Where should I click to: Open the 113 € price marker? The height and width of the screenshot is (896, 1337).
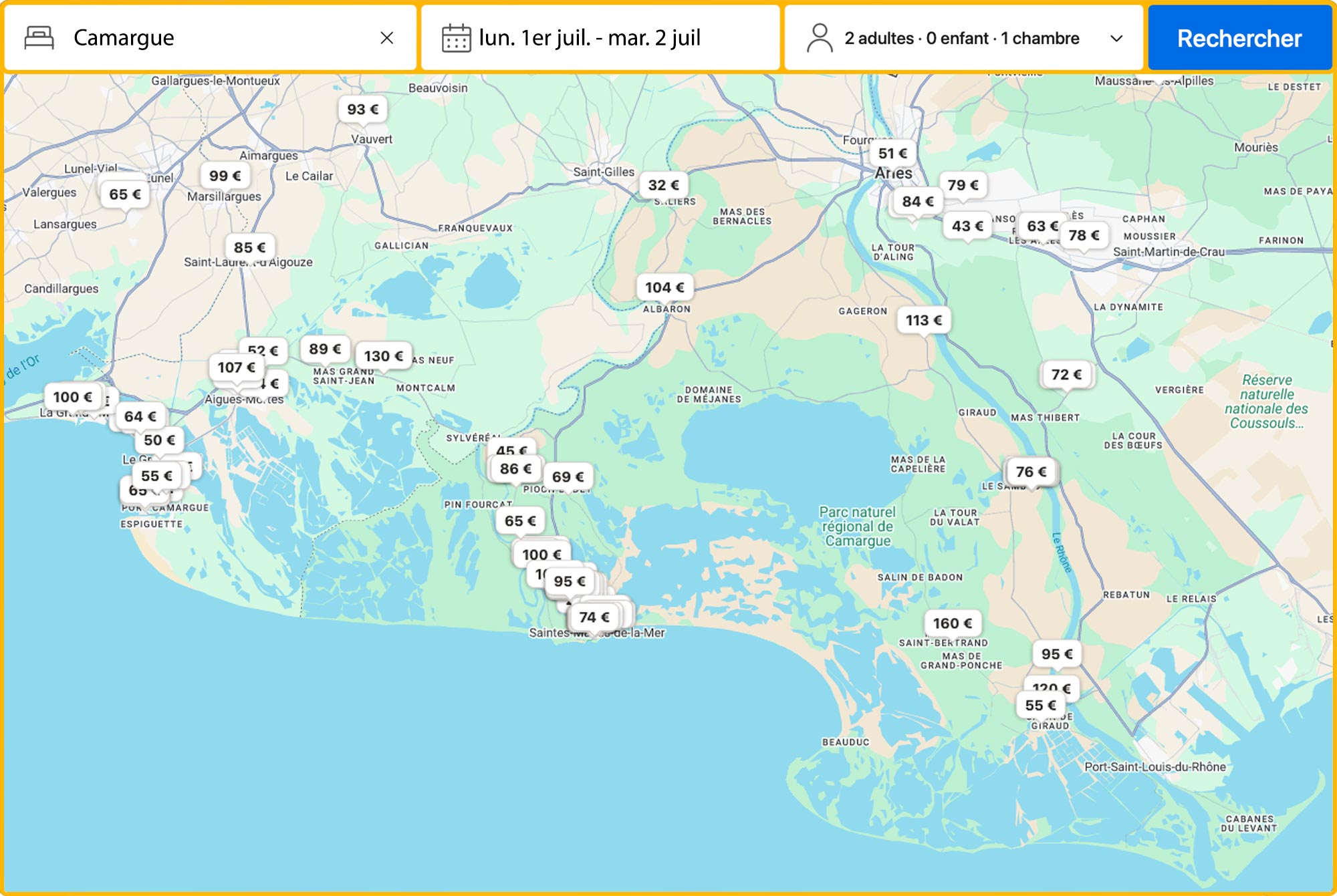tap(923, 321)
